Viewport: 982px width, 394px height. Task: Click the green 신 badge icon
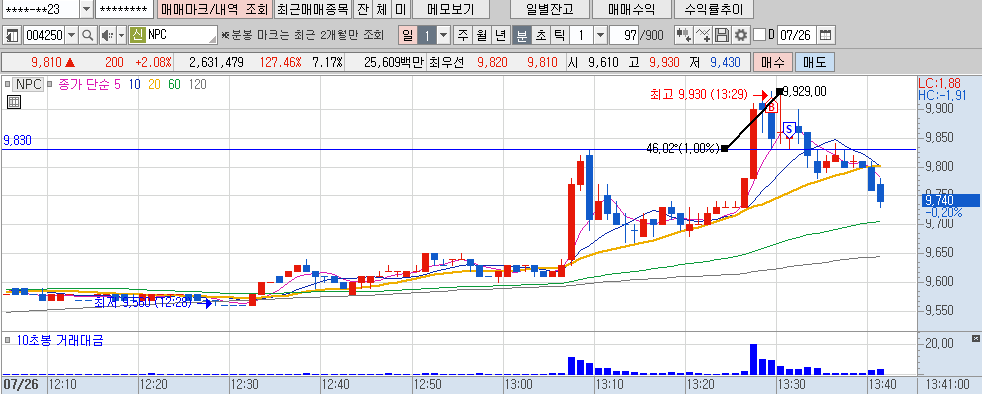coord(138,35)
